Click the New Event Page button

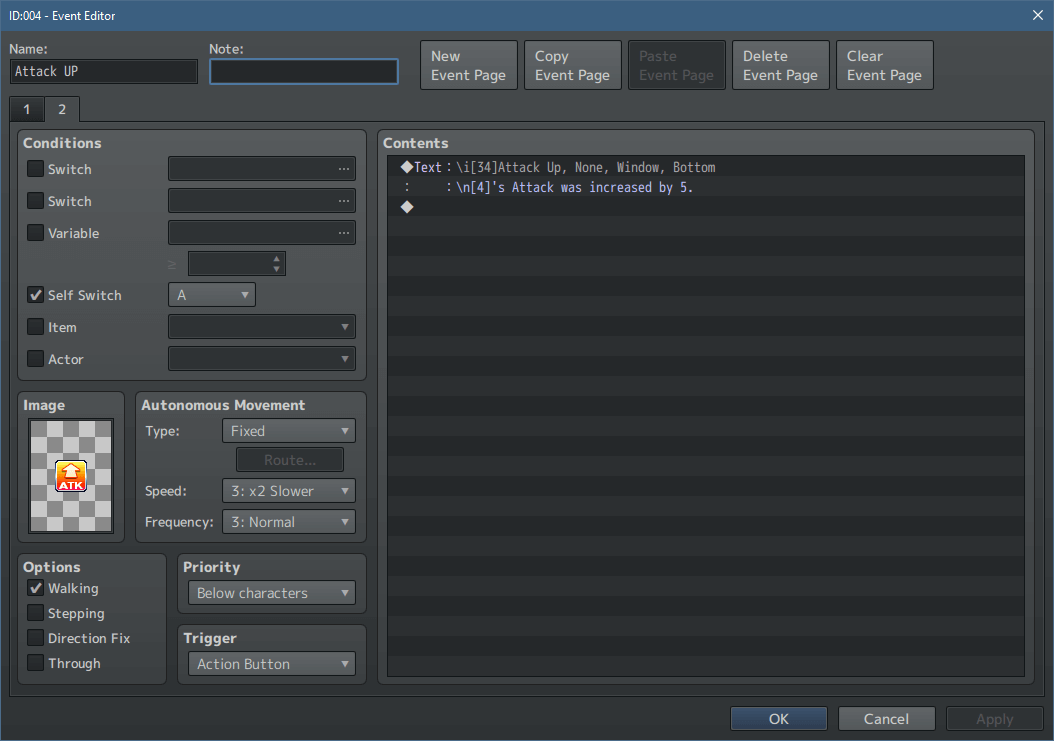[x=468, y=65]
